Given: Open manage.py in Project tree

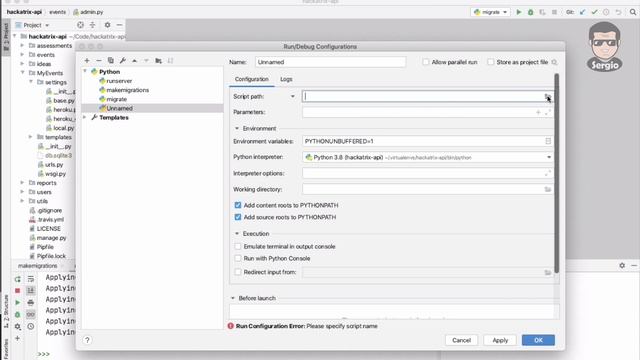Looking at the screenshot, I should [51, 238].
